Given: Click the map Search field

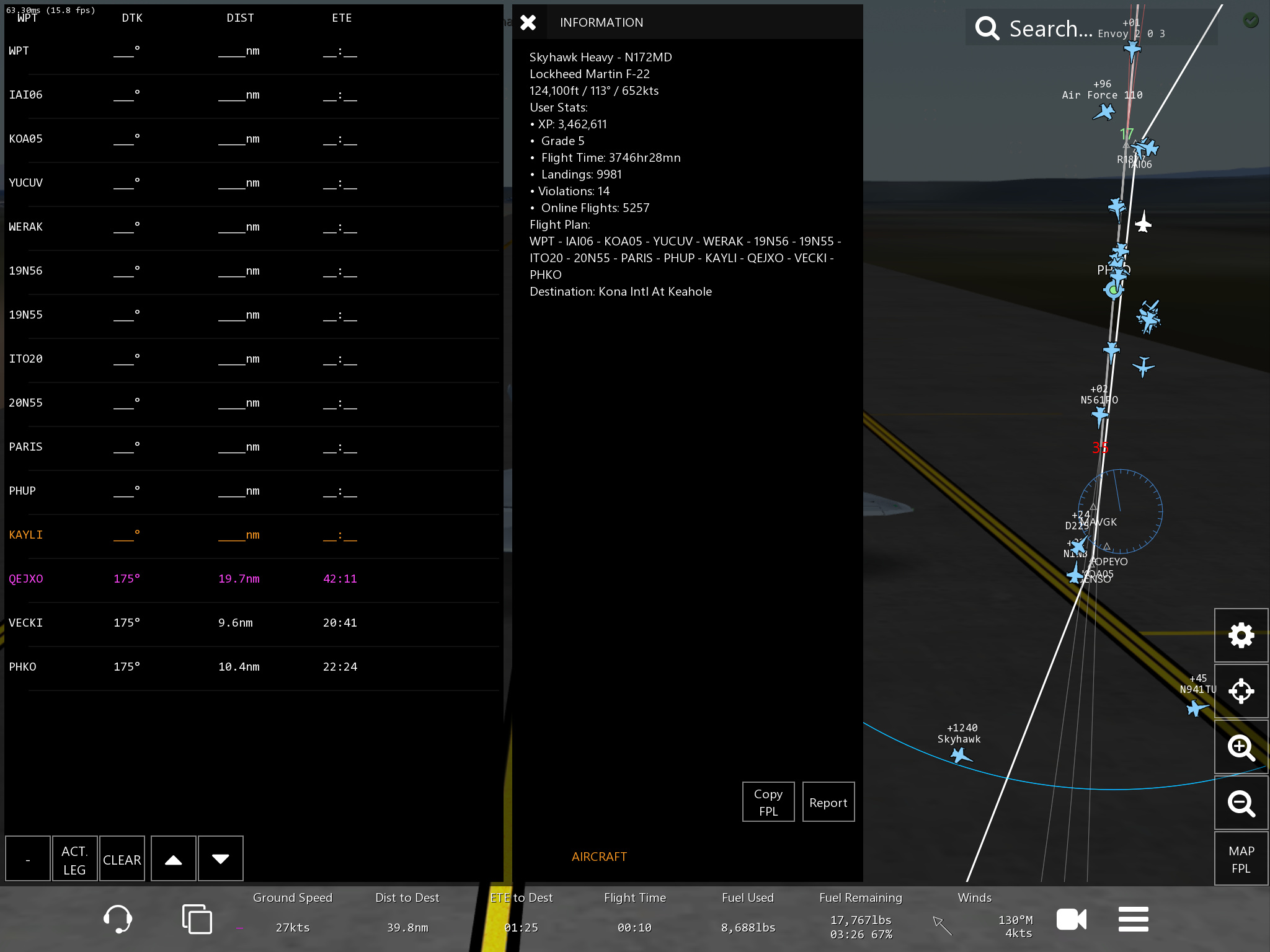Looking at the screenshot, I should pos(1051,29).
